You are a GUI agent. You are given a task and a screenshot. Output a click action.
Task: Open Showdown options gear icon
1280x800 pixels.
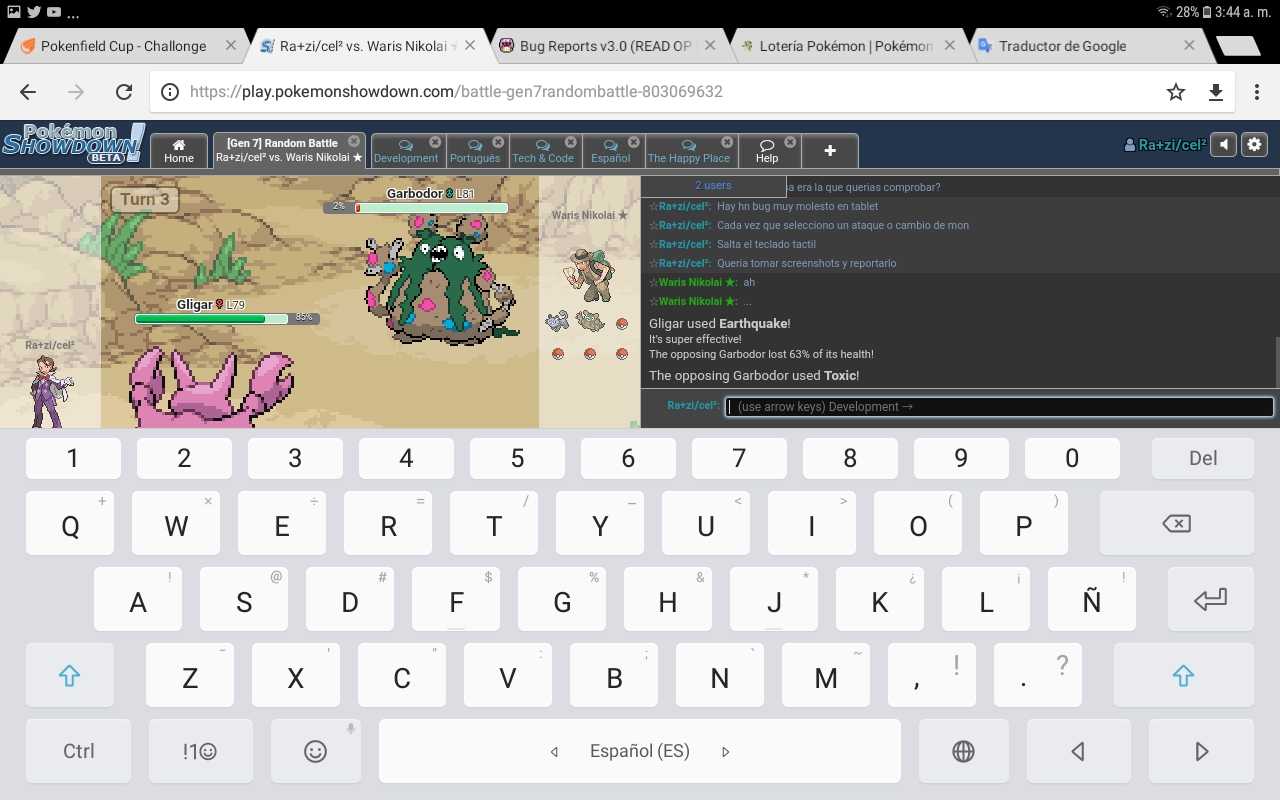(1254, 145)
